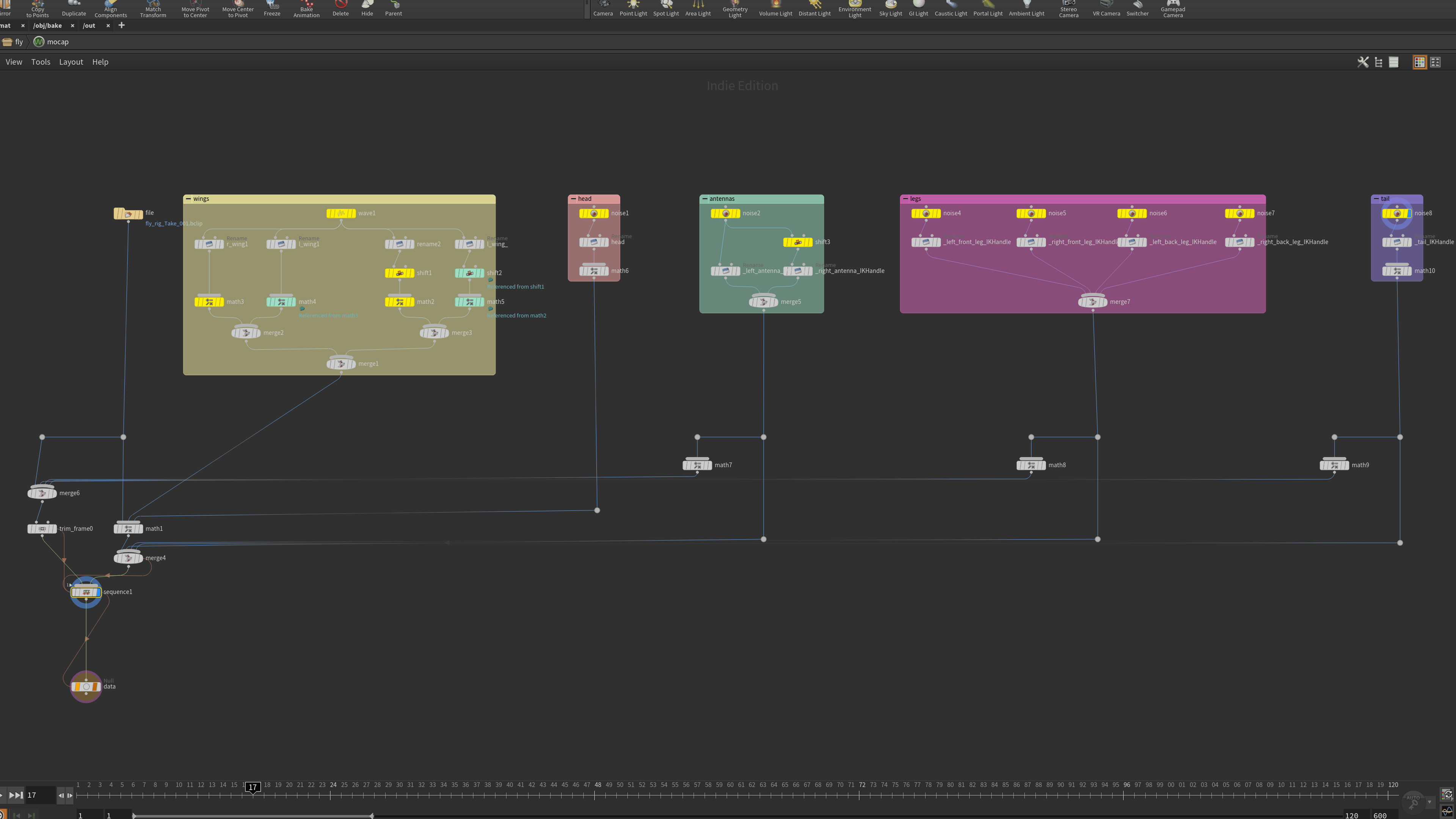Click the math7 node
This screenshot has width=1456, height=819.
pos(697,465)
